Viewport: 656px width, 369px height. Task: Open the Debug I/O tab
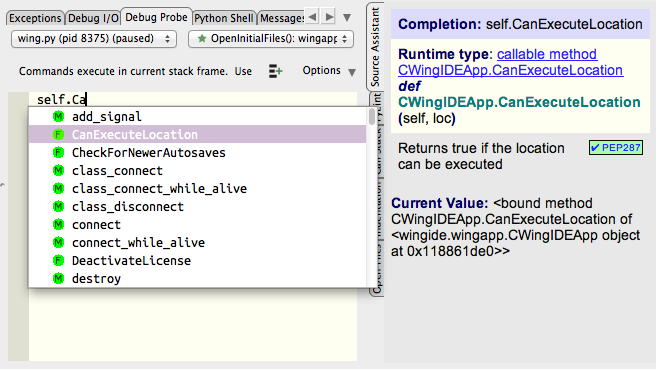tap(93, 18)
